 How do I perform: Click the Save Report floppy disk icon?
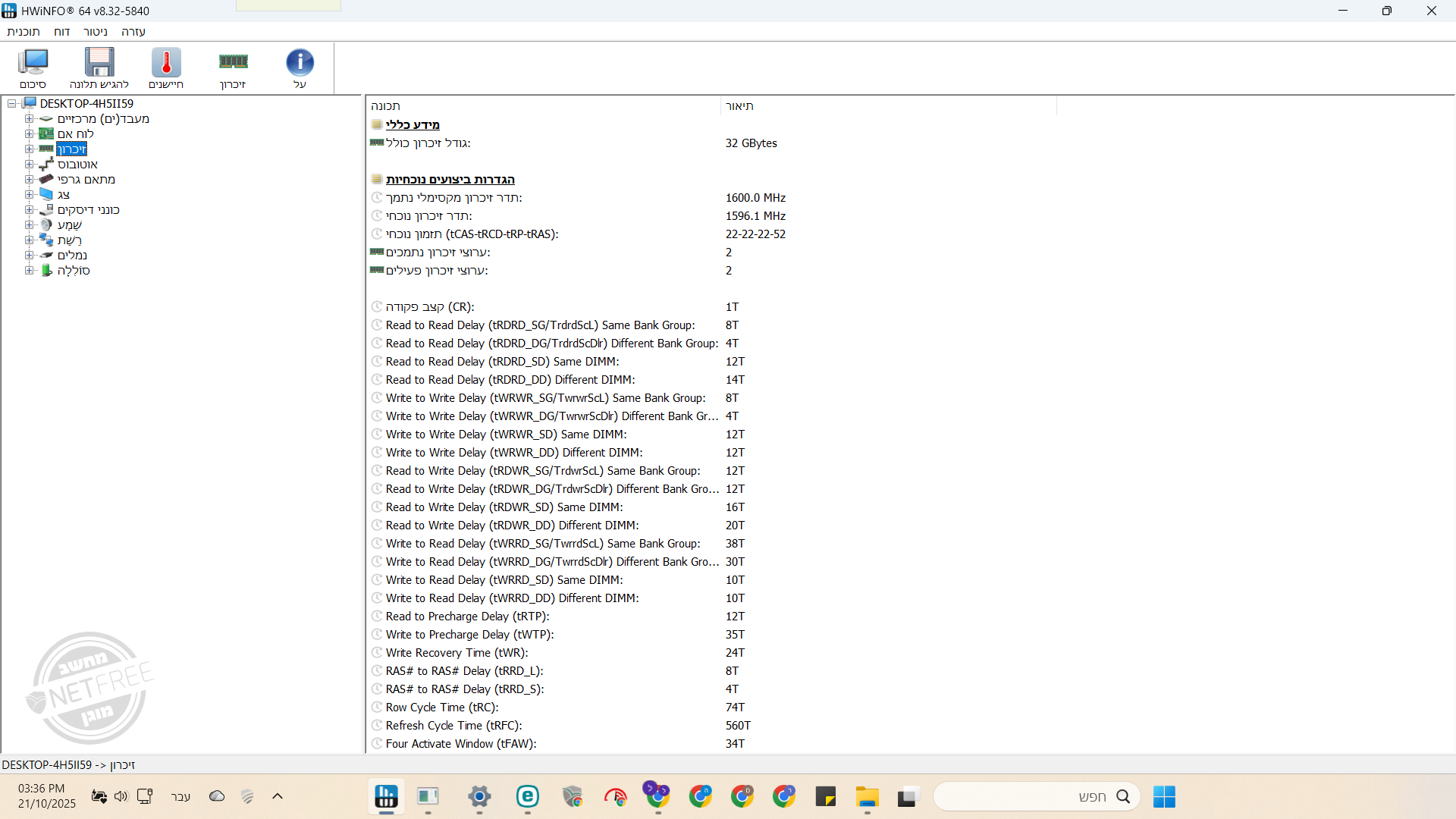point(99,67)
